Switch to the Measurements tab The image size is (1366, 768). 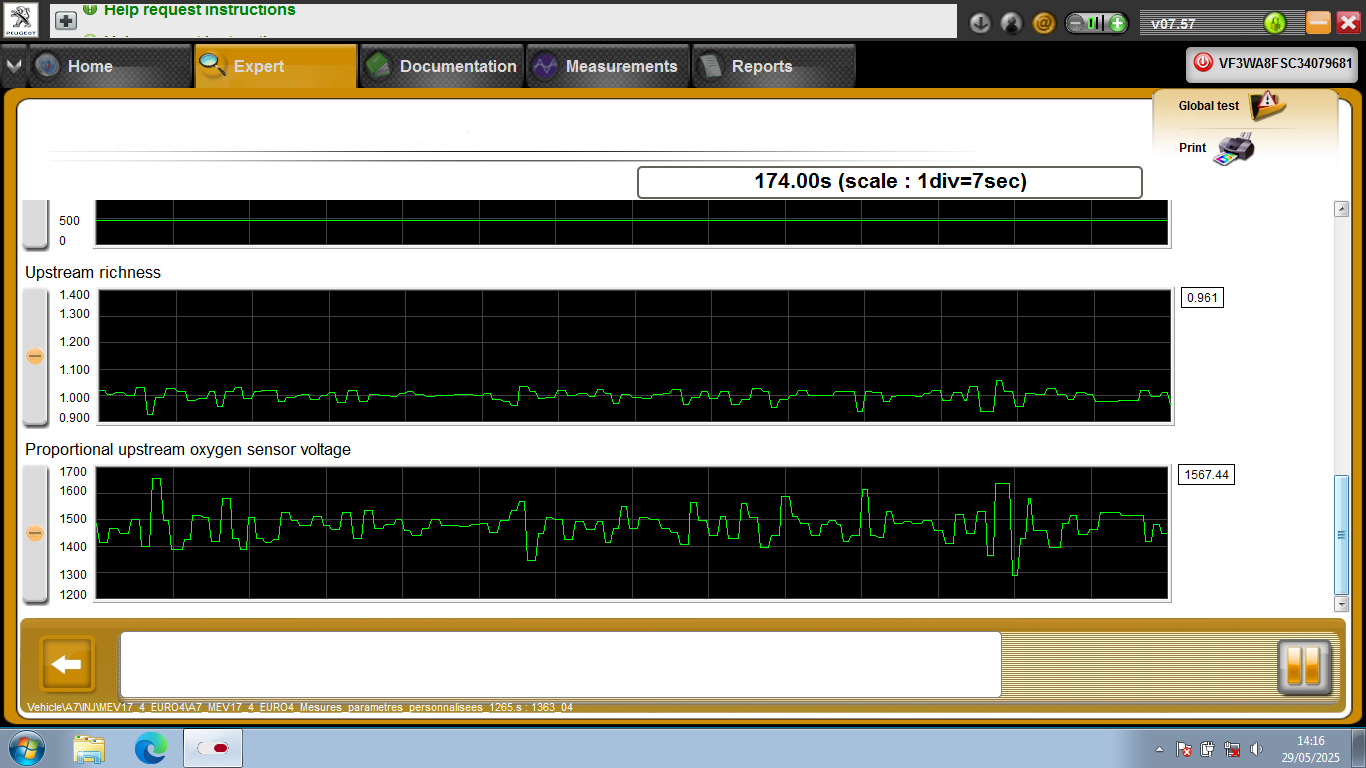tap(608, 66)
